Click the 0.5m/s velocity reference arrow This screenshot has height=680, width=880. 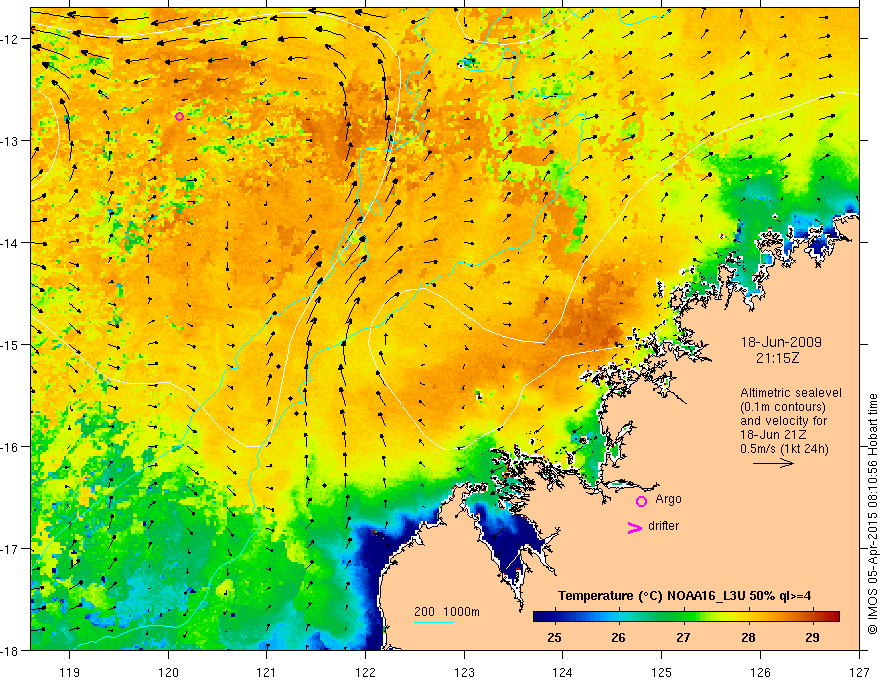click(x=773, y=463)
